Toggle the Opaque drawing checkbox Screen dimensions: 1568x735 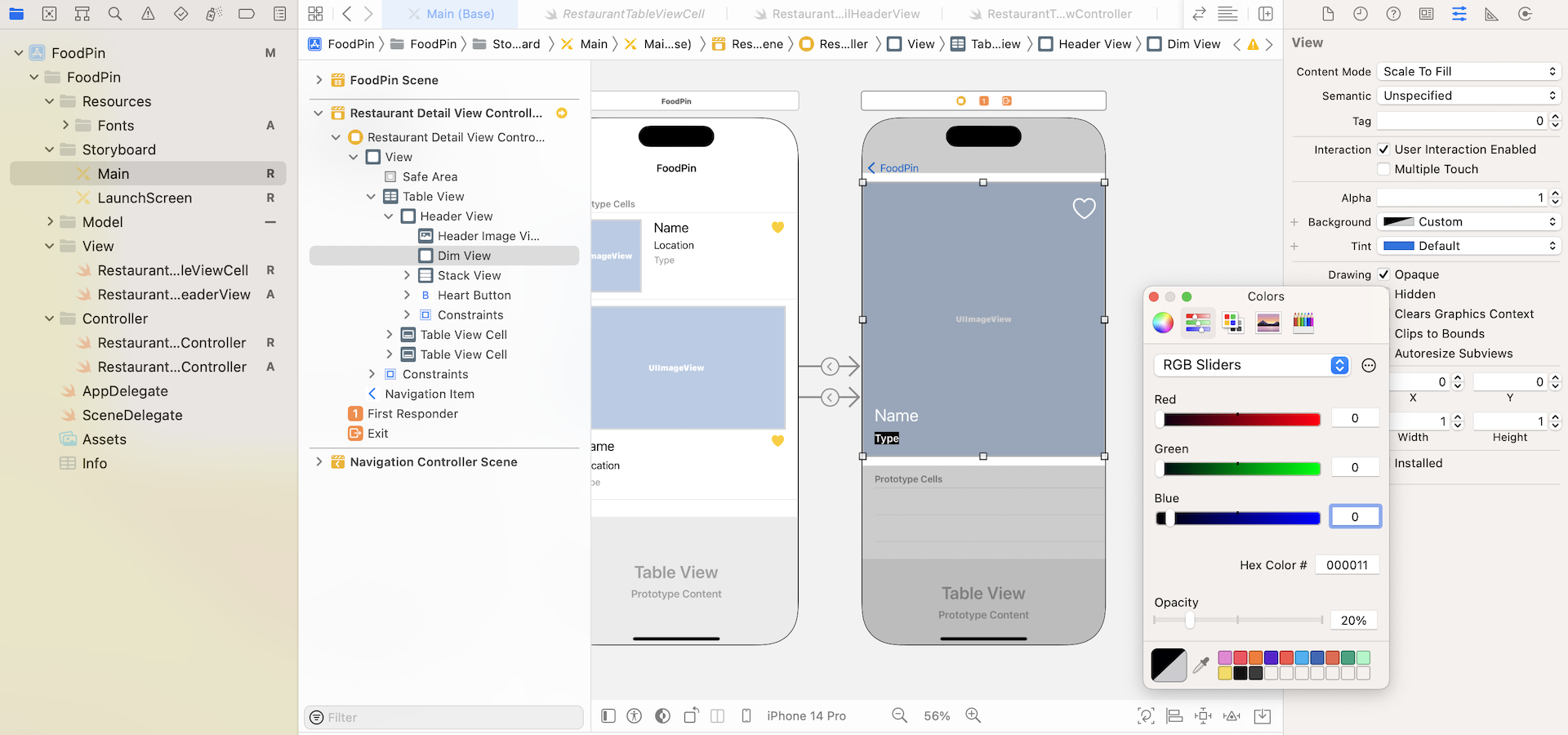click(x=1383, y=274)
